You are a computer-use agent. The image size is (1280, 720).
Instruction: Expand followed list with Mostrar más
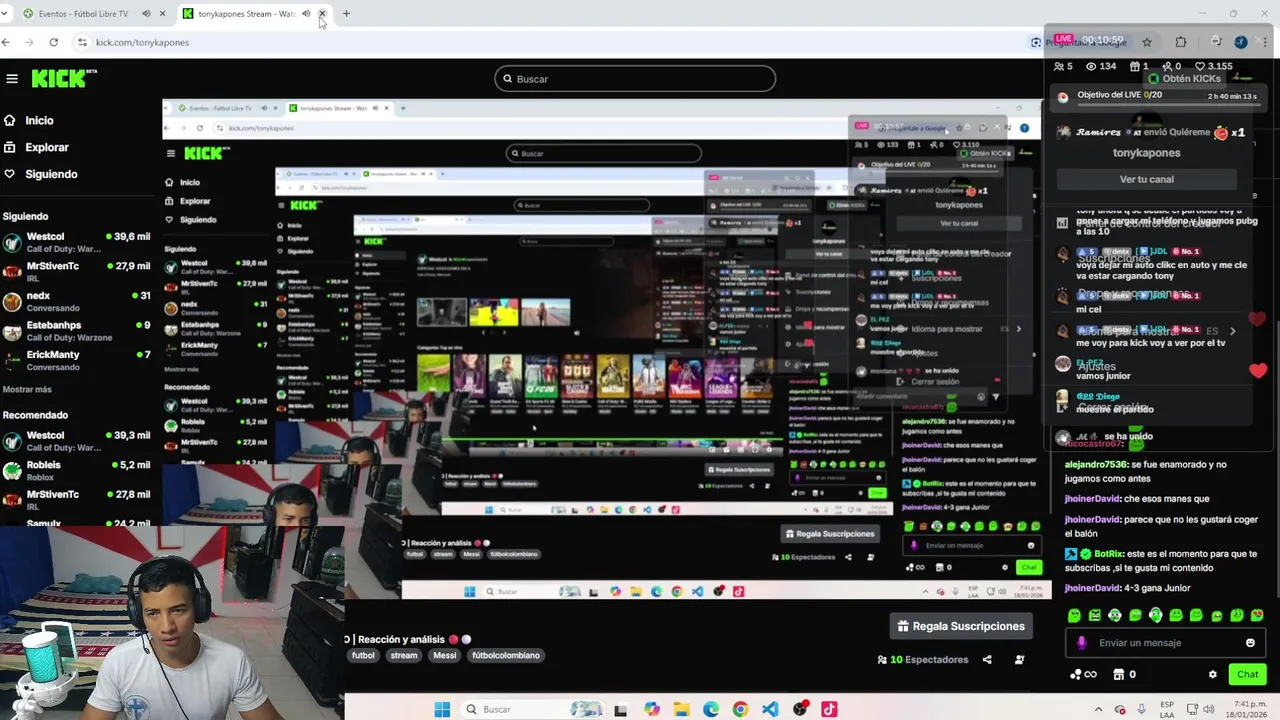point(27,389)
